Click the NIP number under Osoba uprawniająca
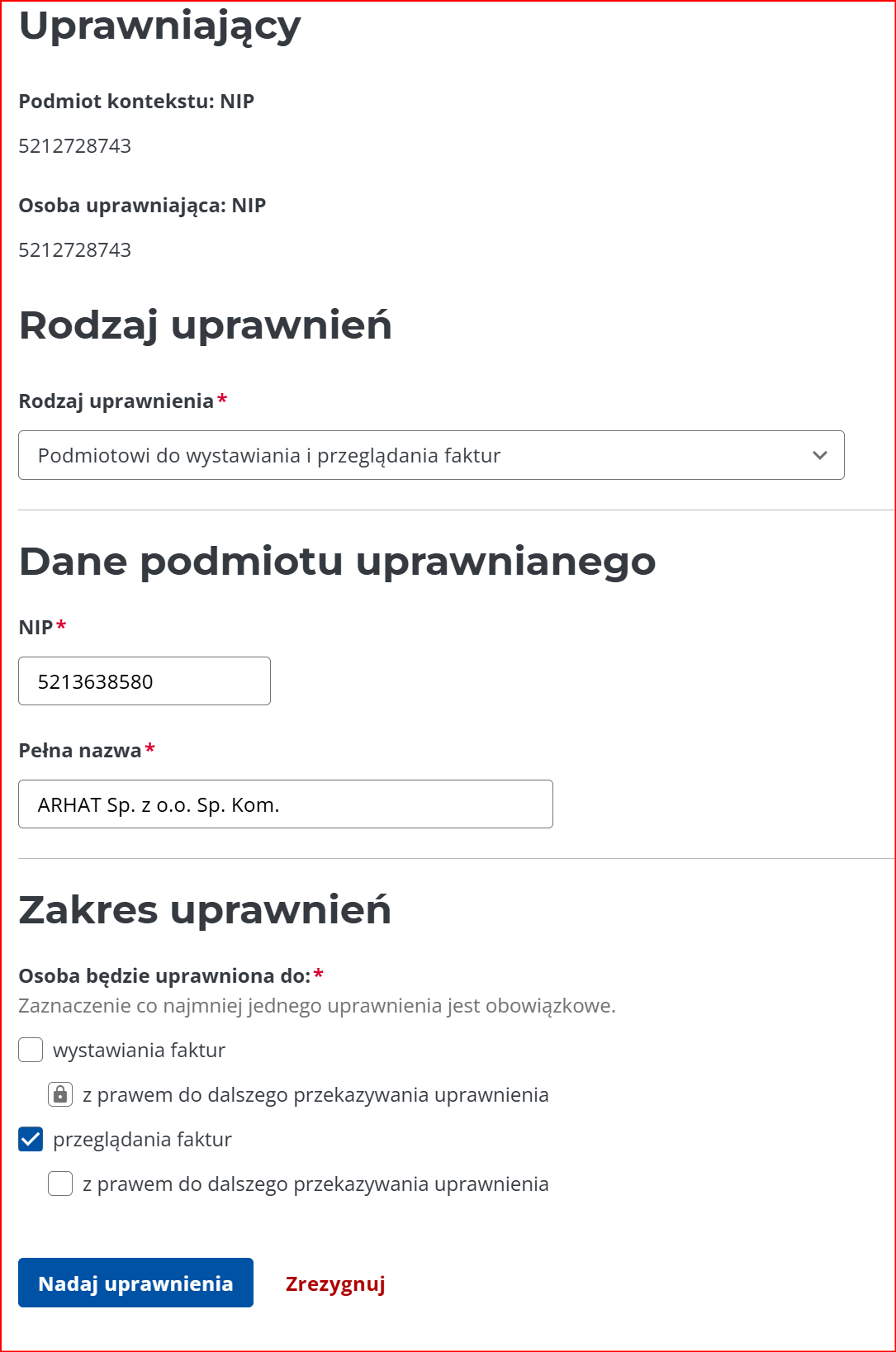Viewport: 896px width, 1352px height. tap(75, 250)
